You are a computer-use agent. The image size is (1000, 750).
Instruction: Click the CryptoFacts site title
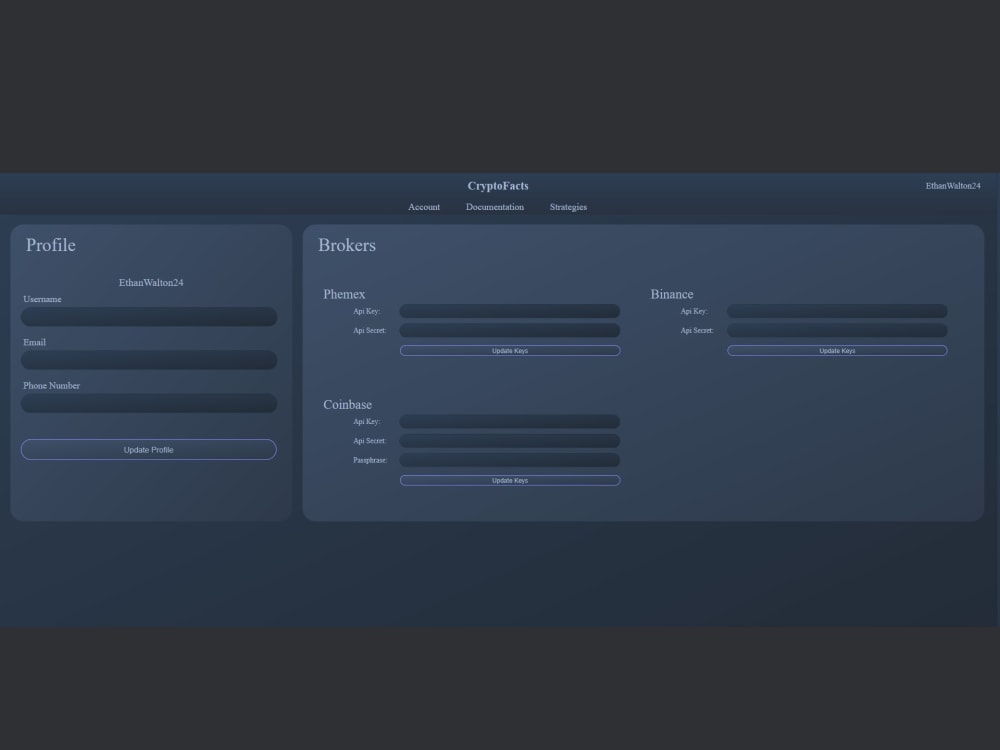[499, 186]
